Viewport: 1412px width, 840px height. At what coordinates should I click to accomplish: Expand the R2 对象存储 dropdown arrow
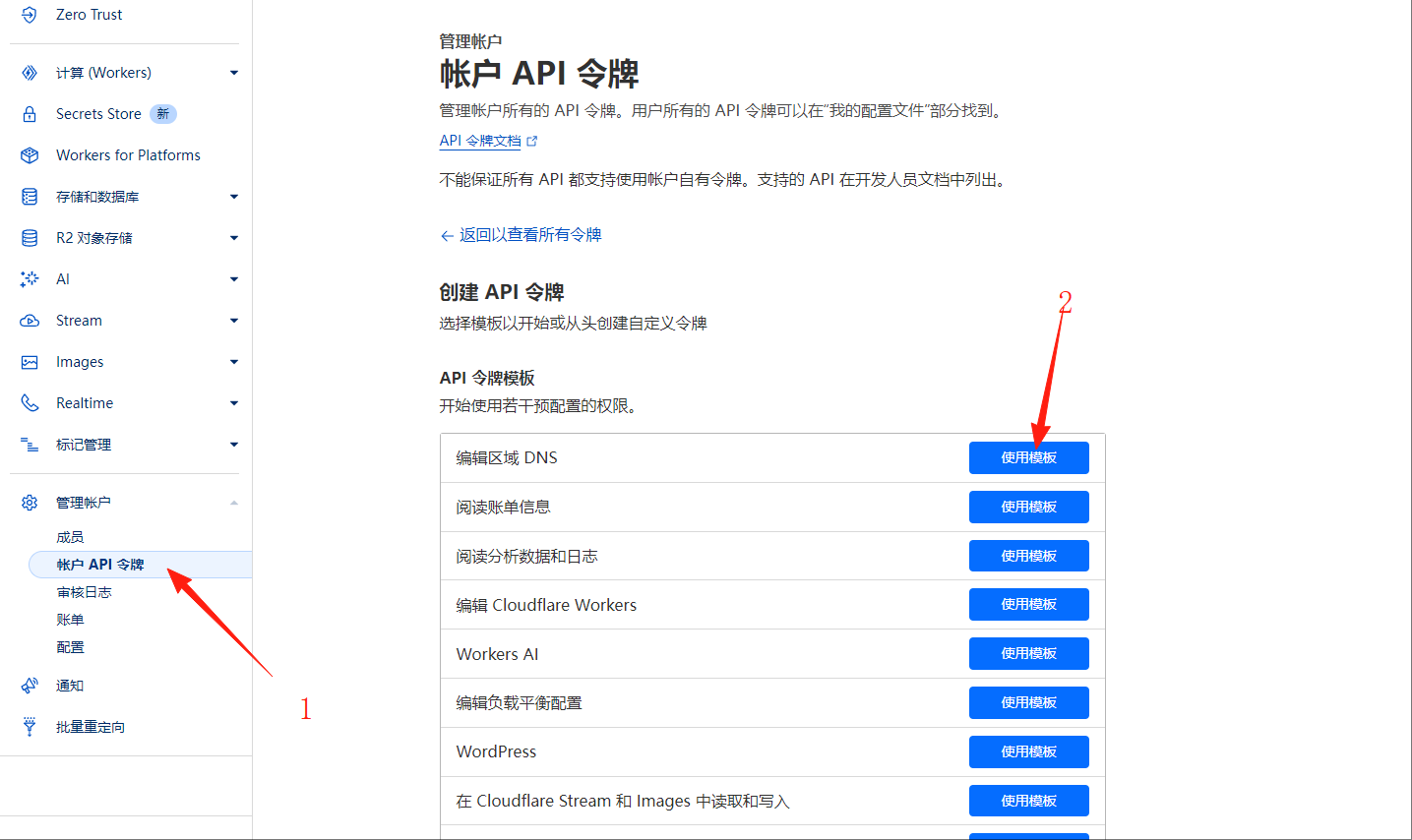[x=234, y=238]
